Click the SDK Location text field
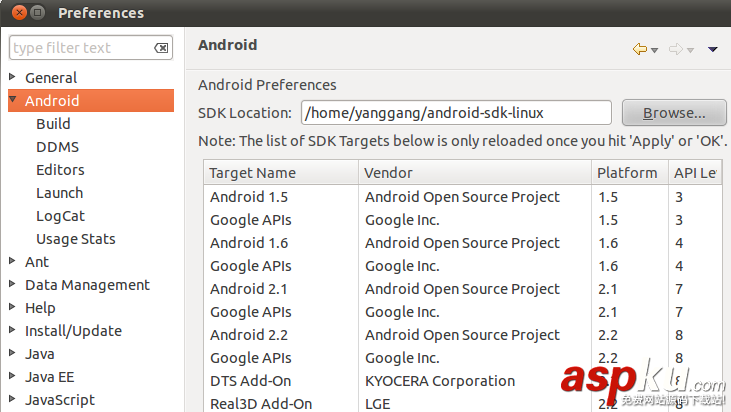The image size is (731, 412). point(455,113)
